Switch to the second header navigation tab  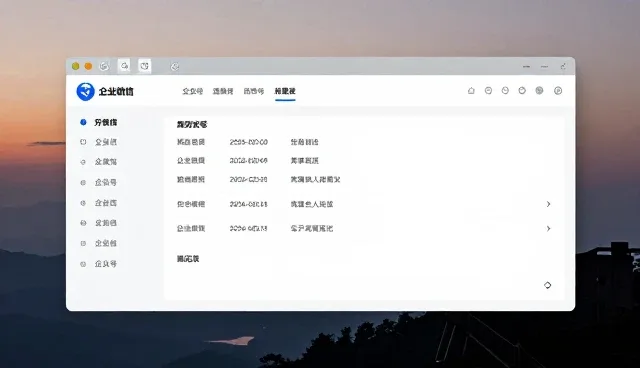[223, 91]
